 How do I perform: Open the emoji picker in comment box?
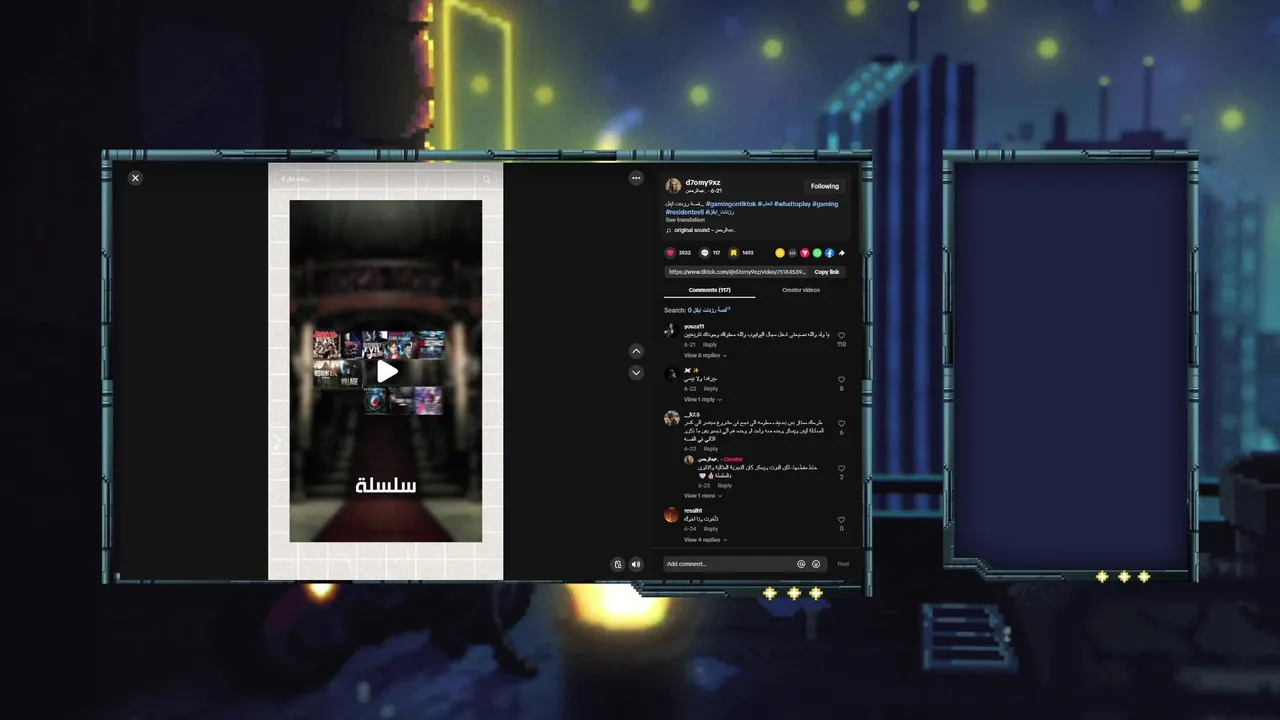coord(816,564)
